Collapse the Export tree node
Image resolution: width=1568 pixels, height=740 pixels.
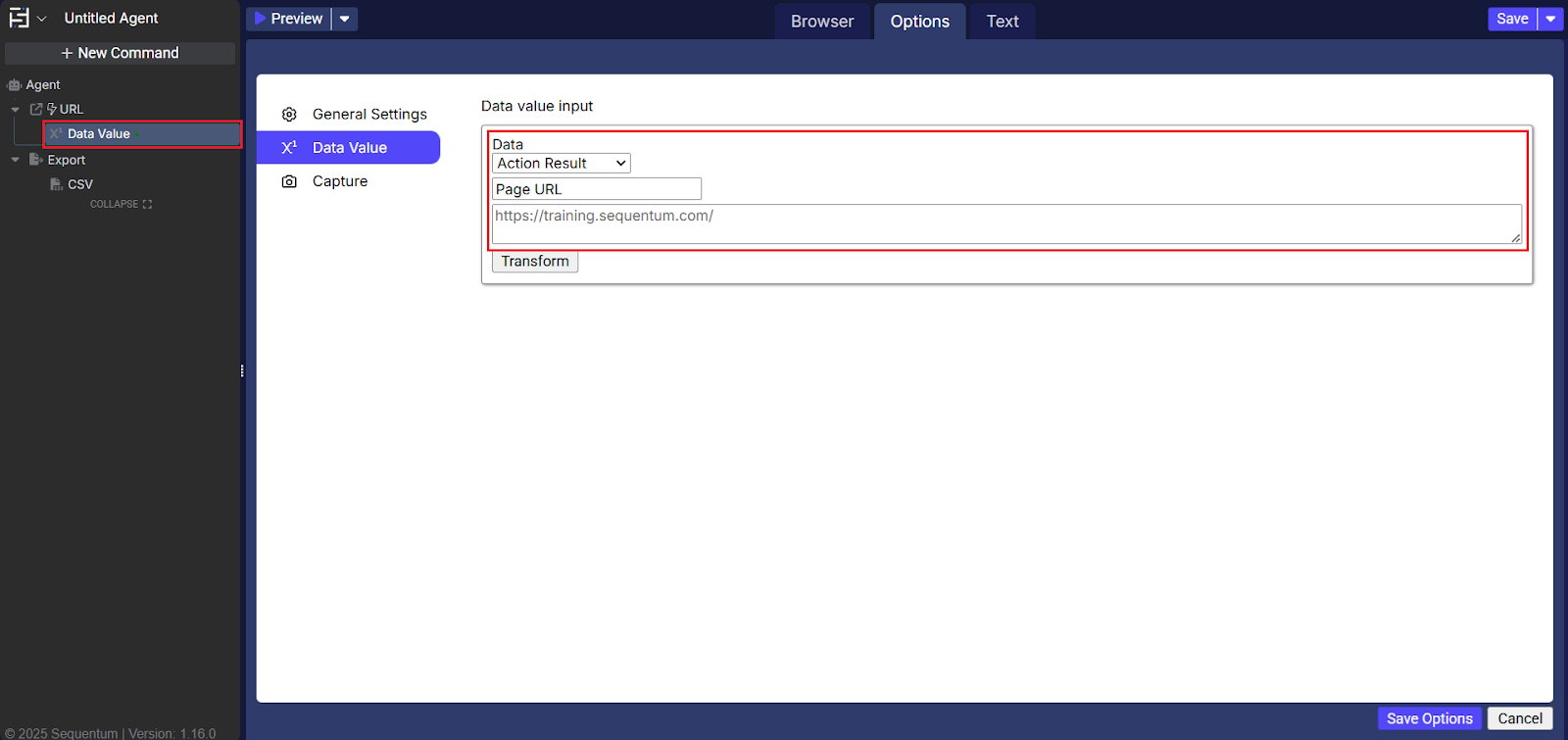[15, 160]
